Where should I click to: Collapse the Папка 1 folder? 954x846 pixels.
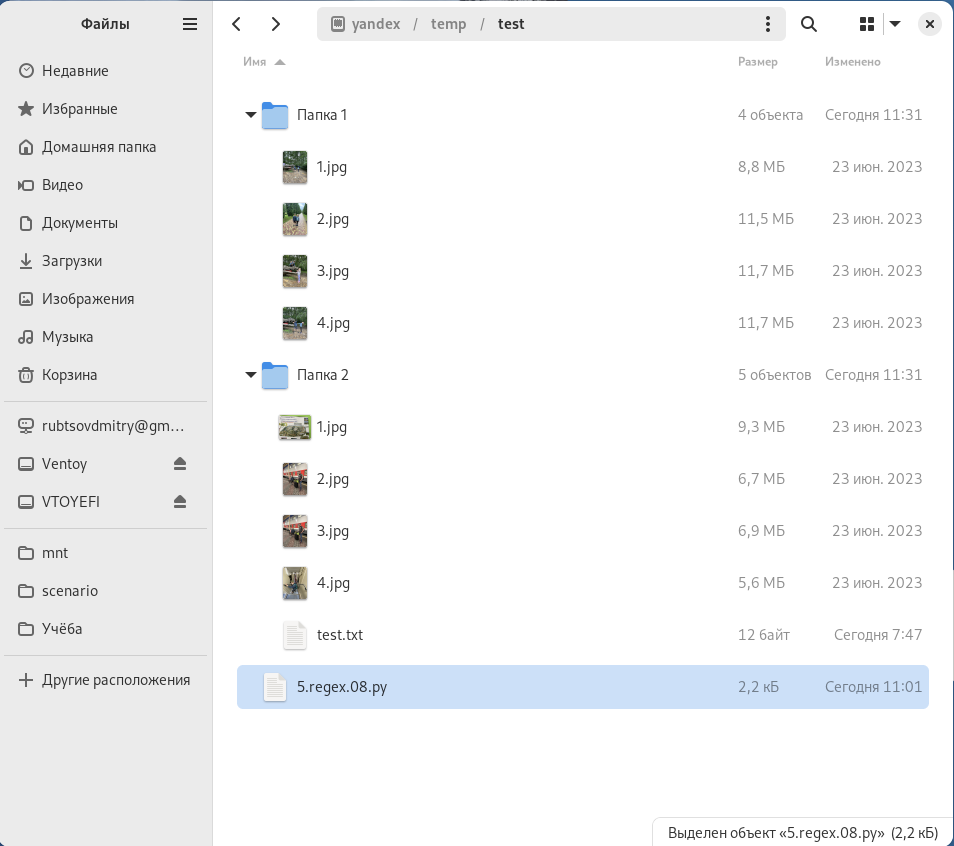tap(251, 115)
